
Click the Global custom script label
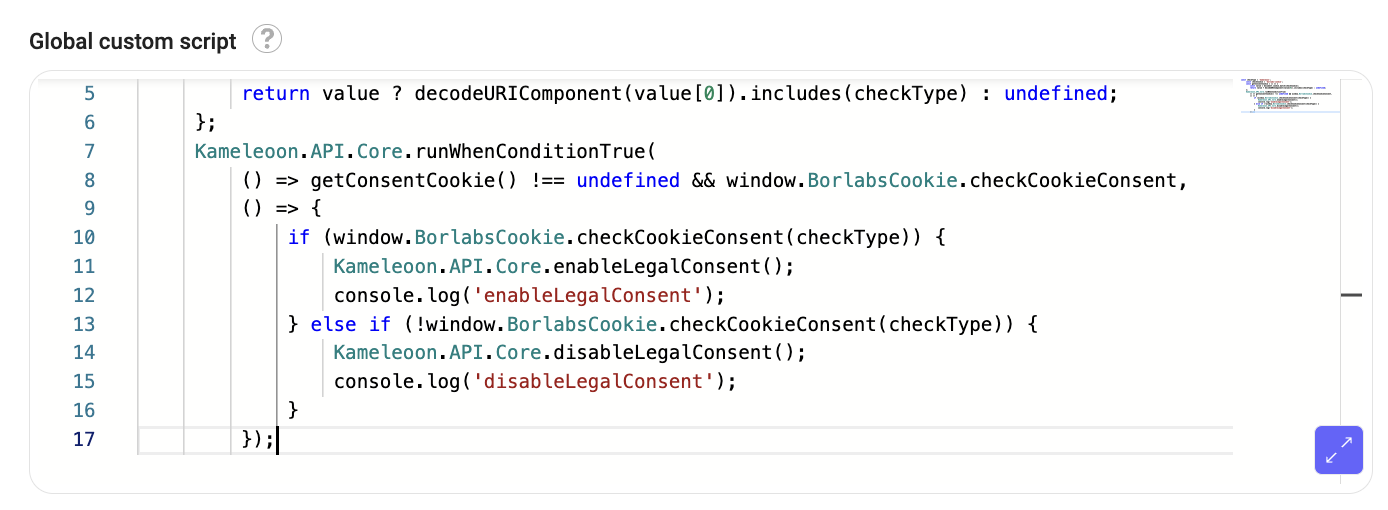(x=133, y=41)
